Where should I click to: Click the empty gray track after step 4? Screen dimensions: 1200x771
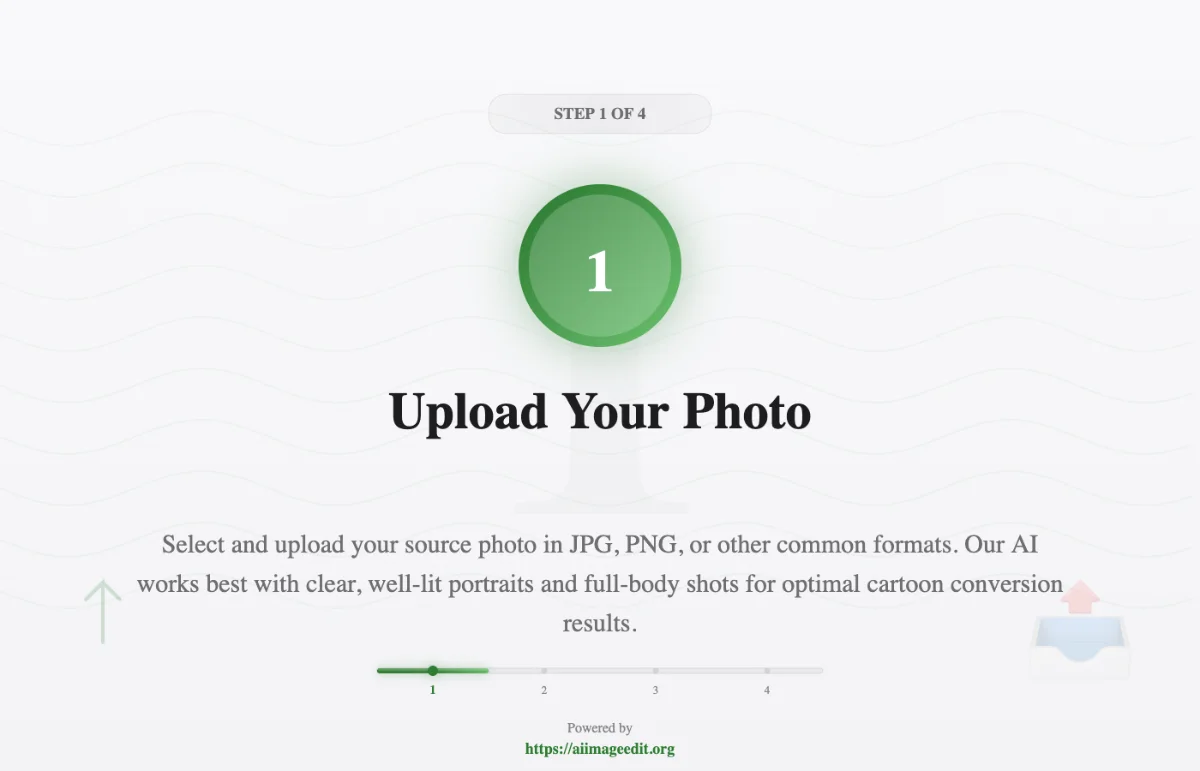(797, 670)
